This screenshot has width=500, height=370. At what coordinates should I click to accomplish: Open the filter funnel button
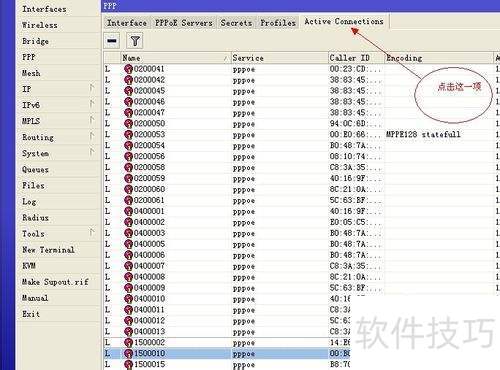pos(135,41)
